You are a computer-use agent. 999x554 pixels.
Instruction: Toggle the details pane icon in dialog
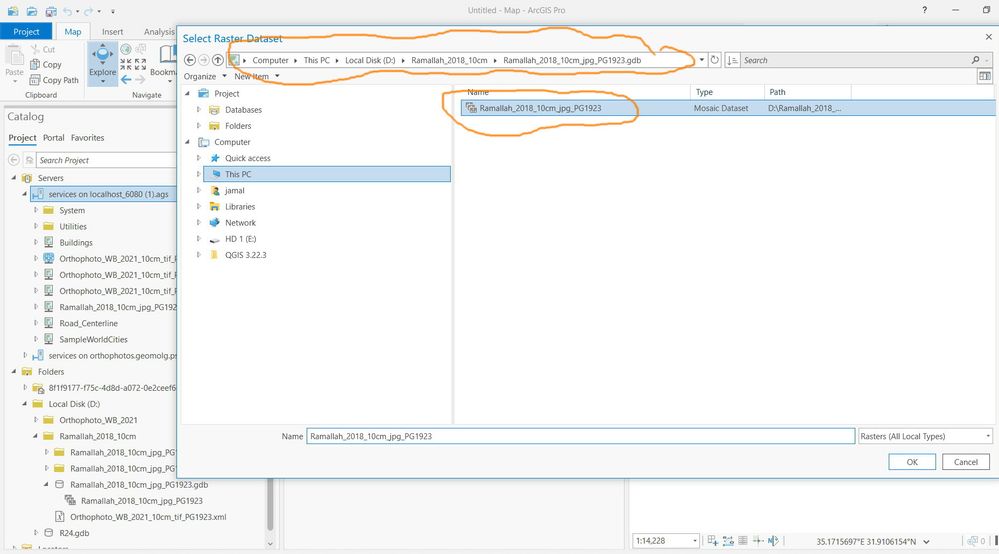(x=984, y=76)
